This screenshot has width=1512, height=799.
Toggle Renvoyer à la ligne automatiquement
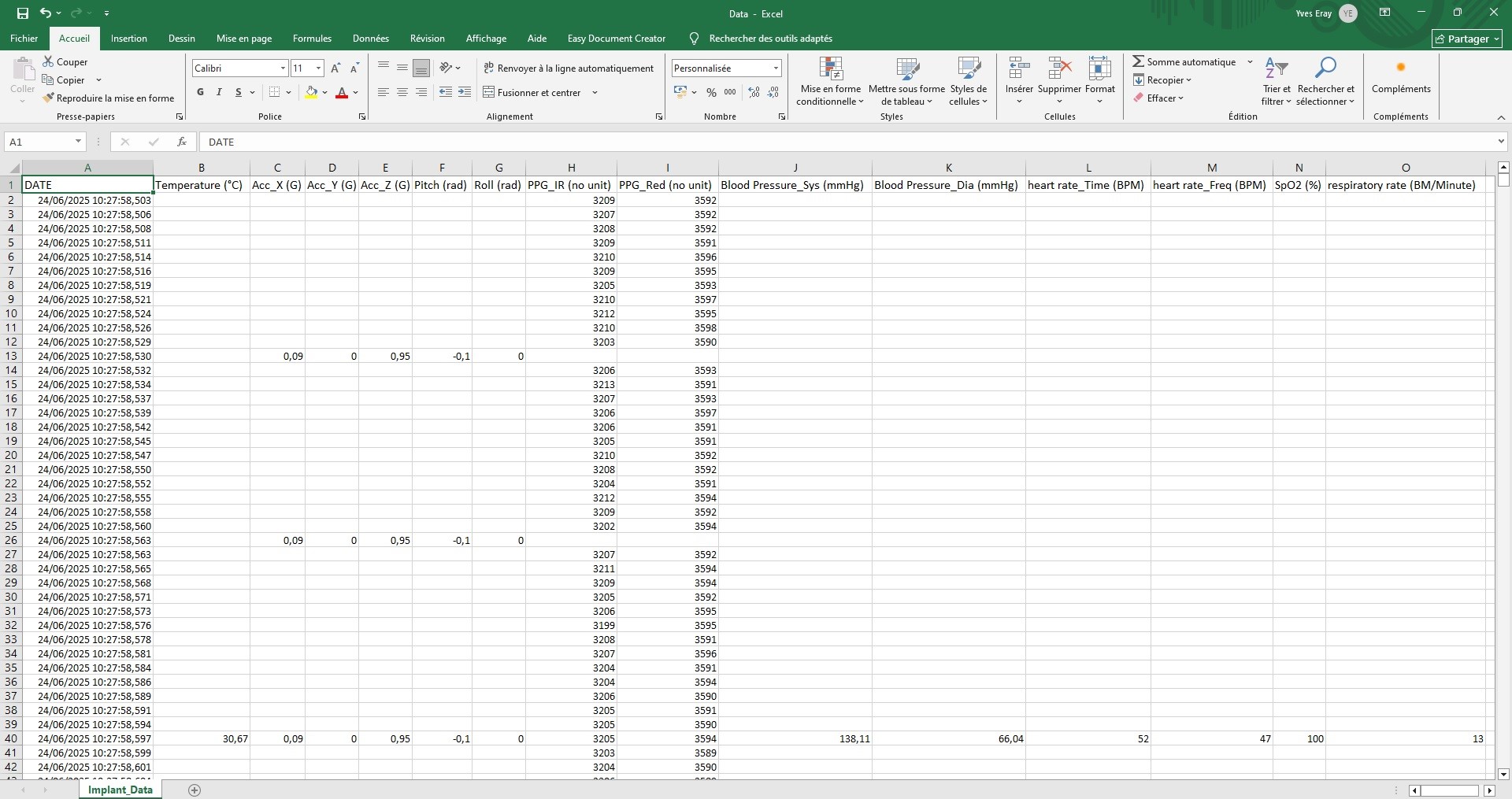click(x=569, y=68)
